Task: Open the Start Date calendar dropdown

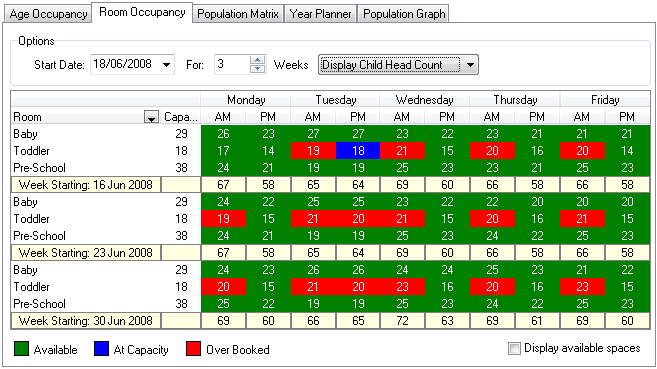Action: click(166, 65)
